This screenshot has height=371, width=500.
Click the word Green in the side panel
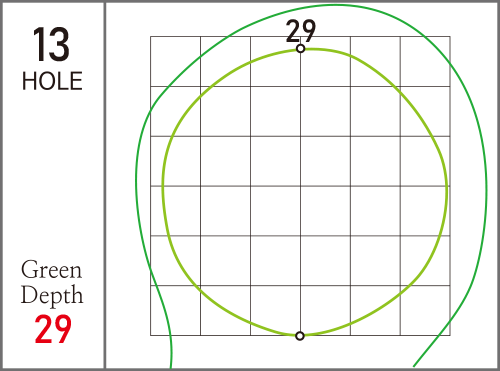51,269
